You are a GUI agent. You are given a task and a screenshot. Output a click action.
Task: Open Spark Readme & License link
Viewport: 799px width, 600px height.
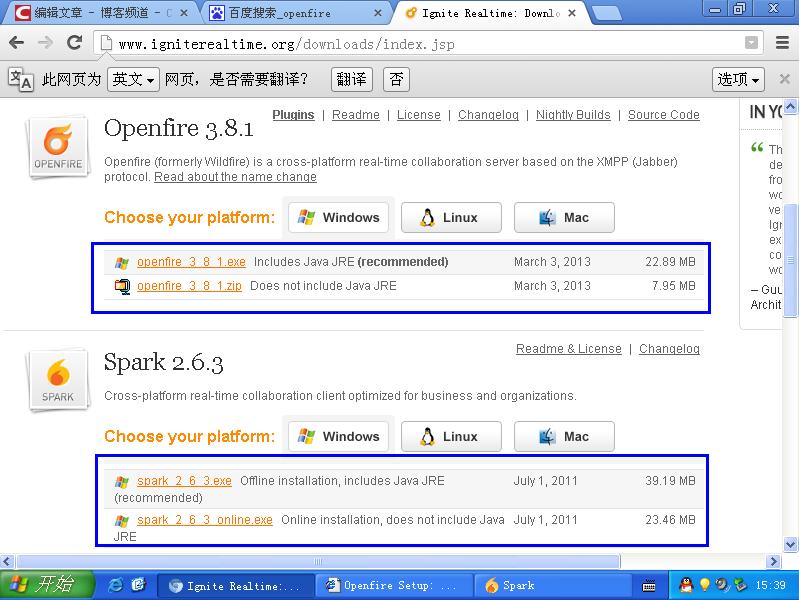[x=569, y=349]
